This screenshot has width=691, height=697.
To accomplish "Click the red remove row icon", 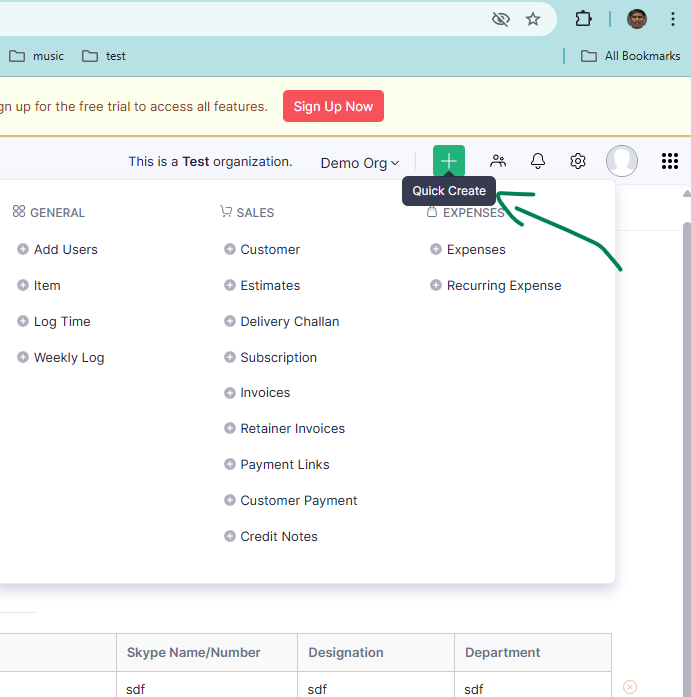I will coord(630,687).
